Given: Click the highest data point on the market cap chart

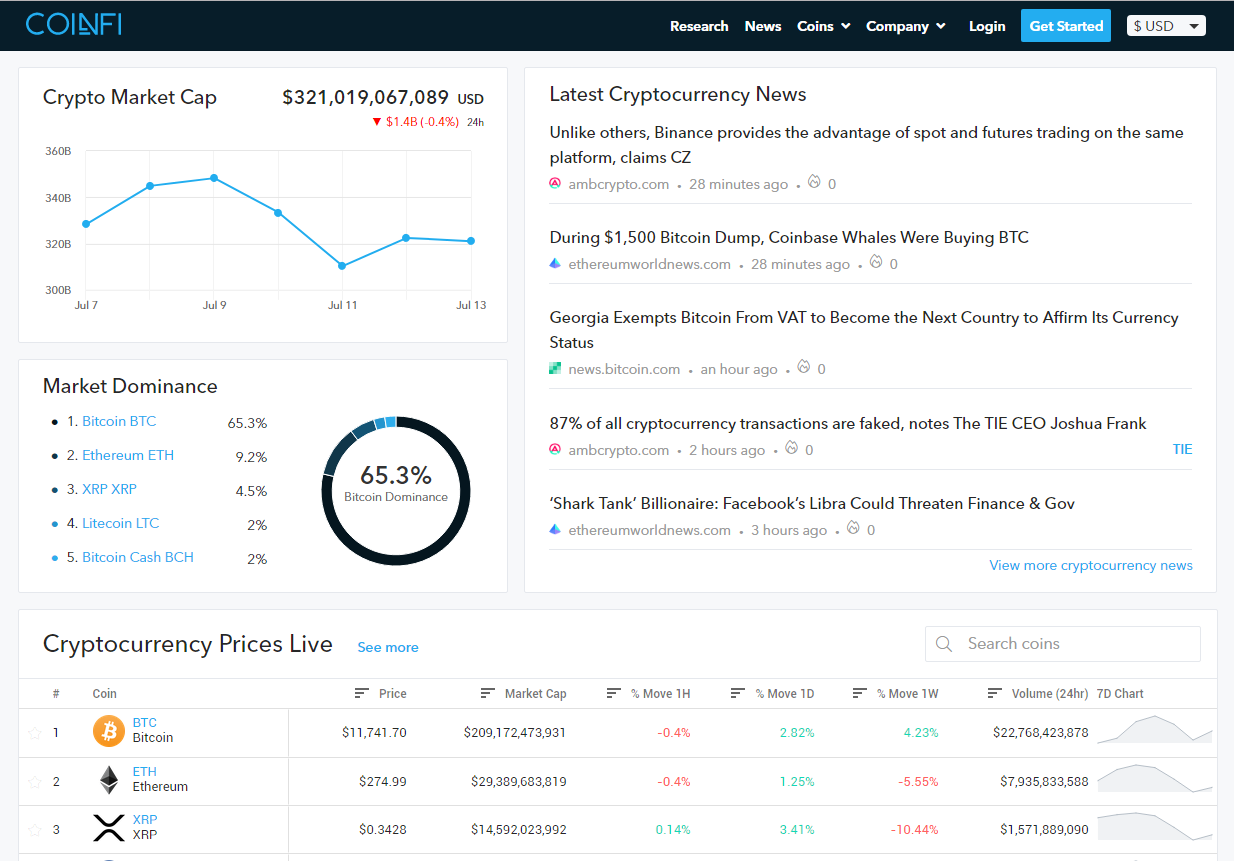Looking at the screenshot, I should pyautogui.click(x=214, y=178).
